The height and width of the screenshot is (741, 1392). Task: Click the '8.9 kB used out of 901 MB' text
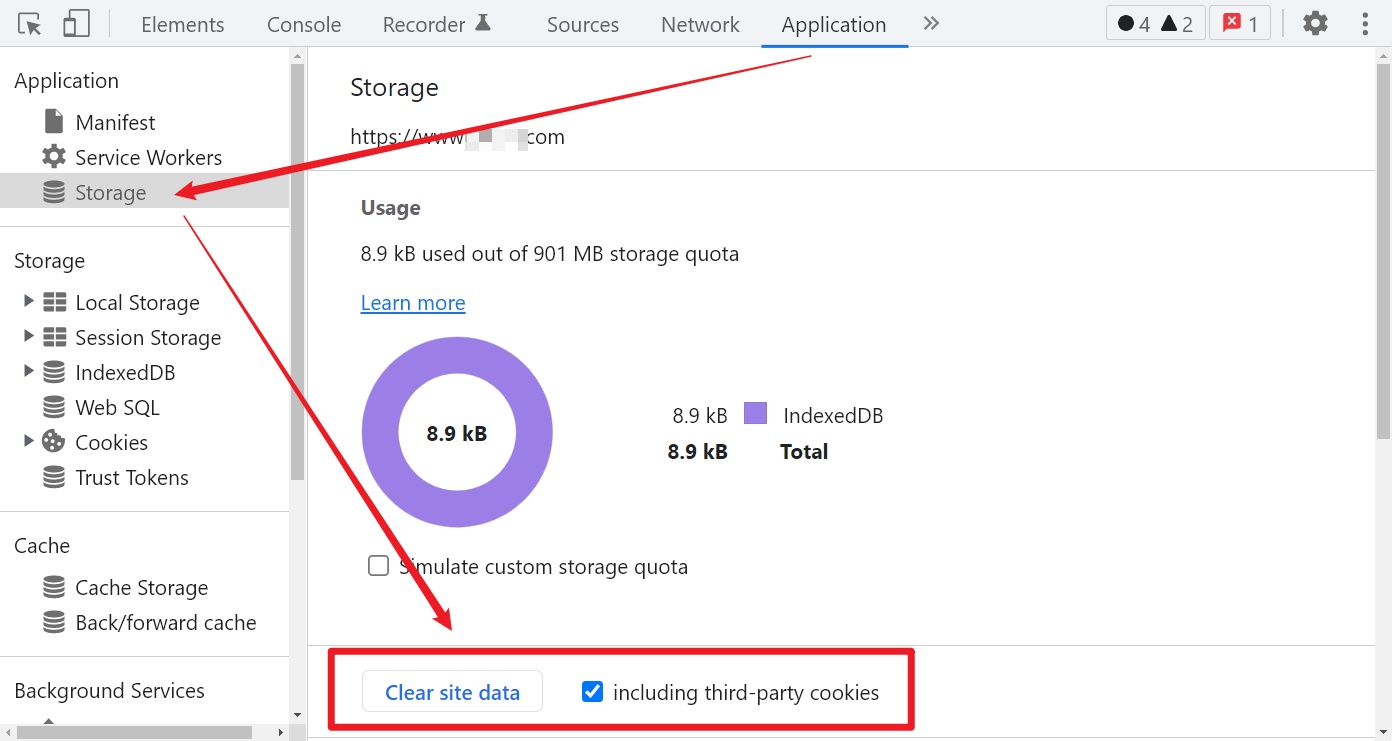[x=550, y=253]
